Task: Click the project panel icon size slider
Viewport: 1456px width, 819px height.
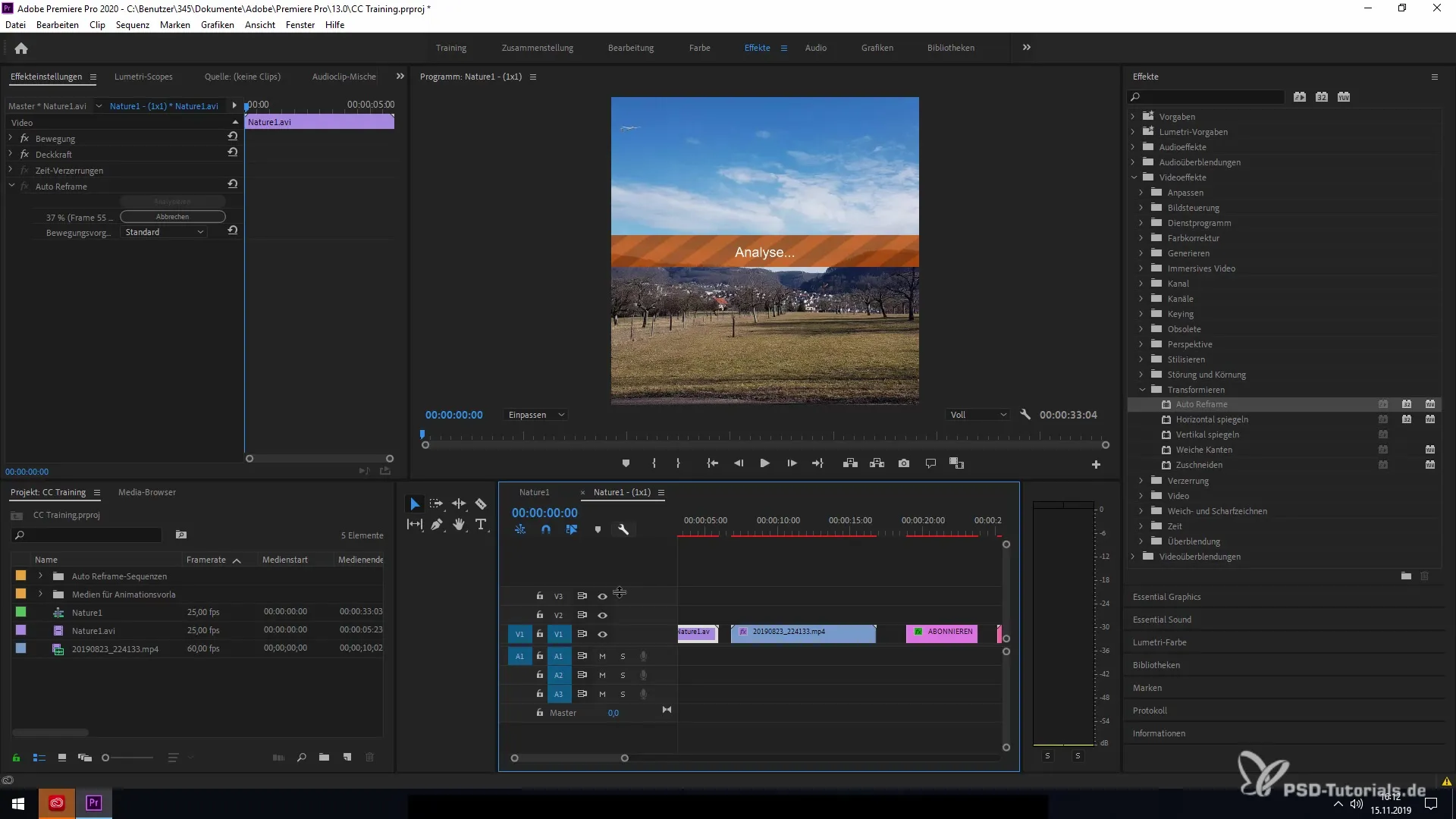Action: [x=129, y=758]
